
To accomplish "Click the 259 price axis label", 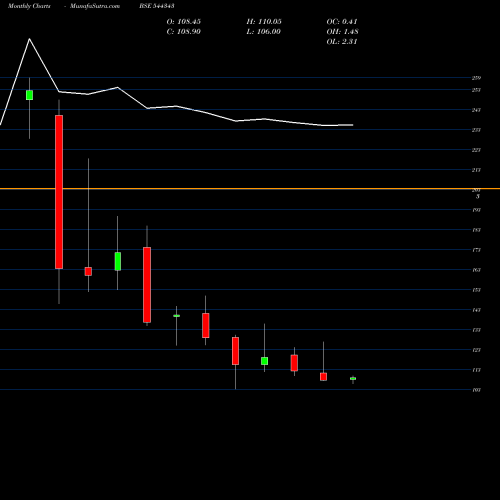I will tap(476, 78).
